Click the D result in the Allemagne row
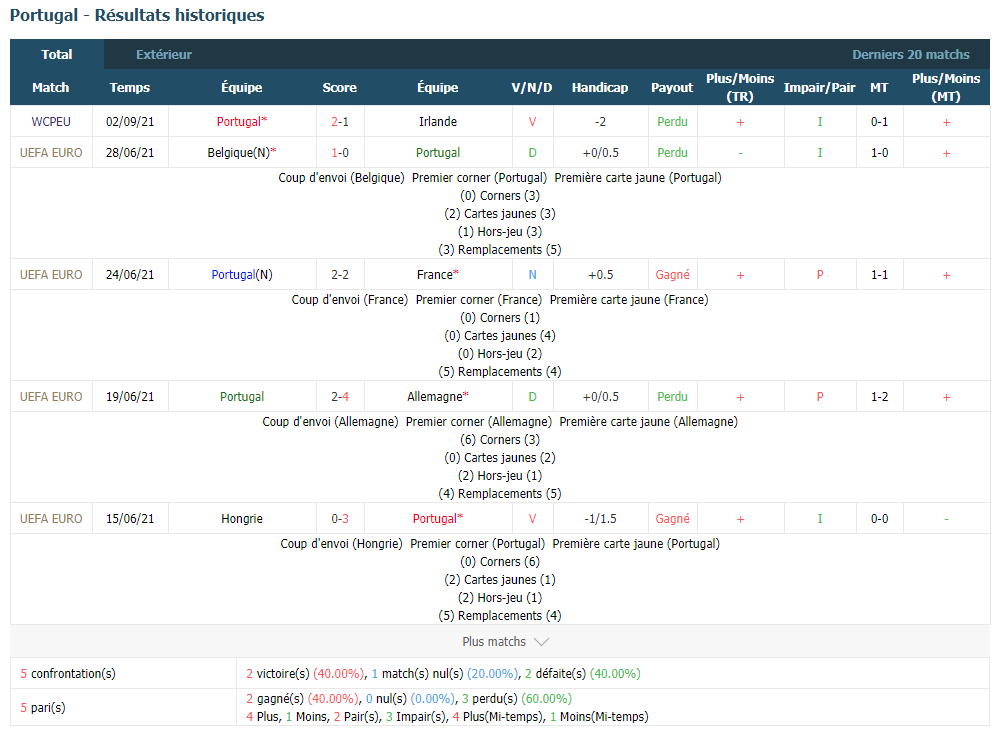Viewport: 999px width, 736px height. tap(532, 396)
